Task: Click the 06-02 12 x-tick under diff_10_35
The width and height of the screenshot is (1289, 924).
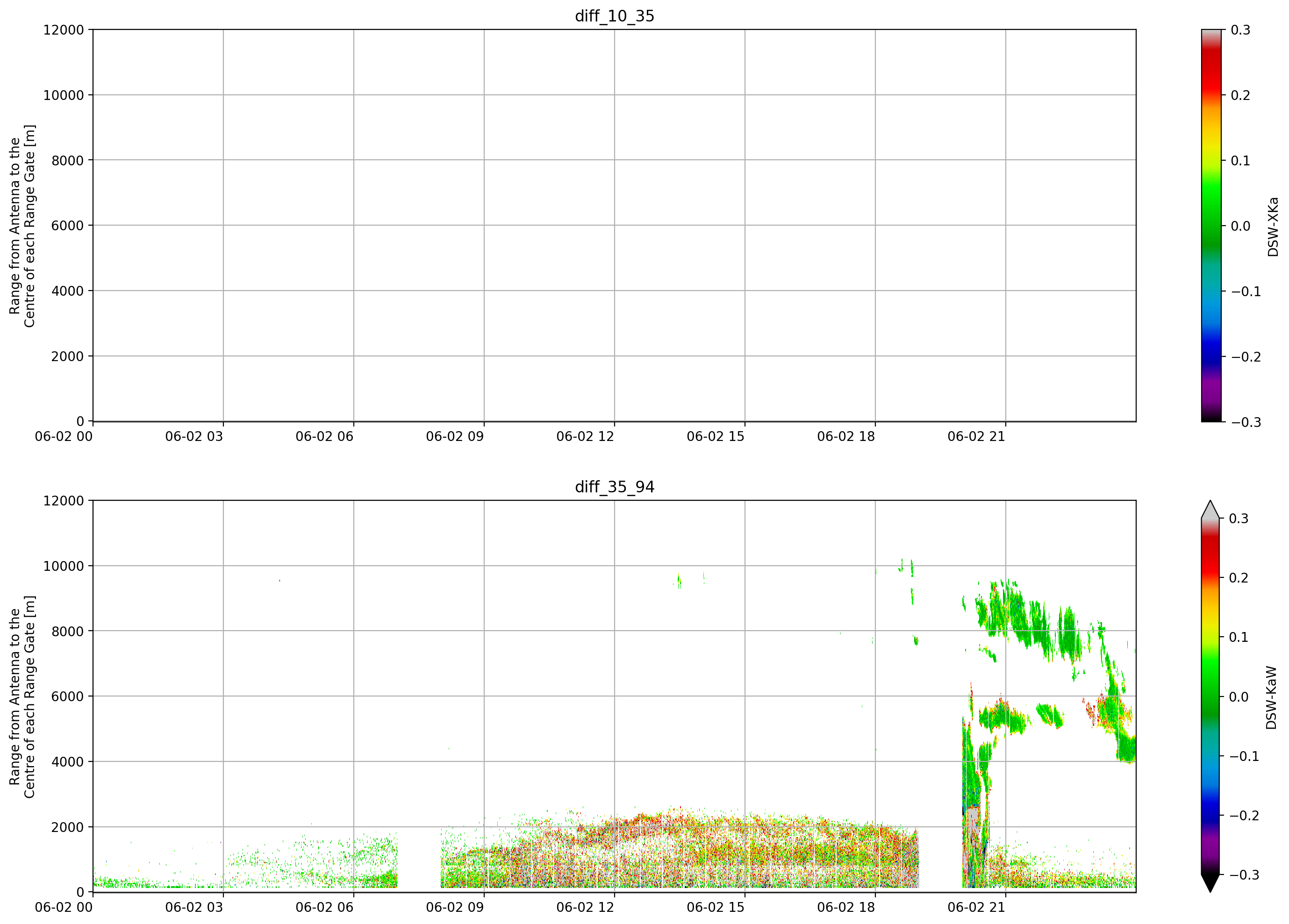Action: tap(586, 436)
